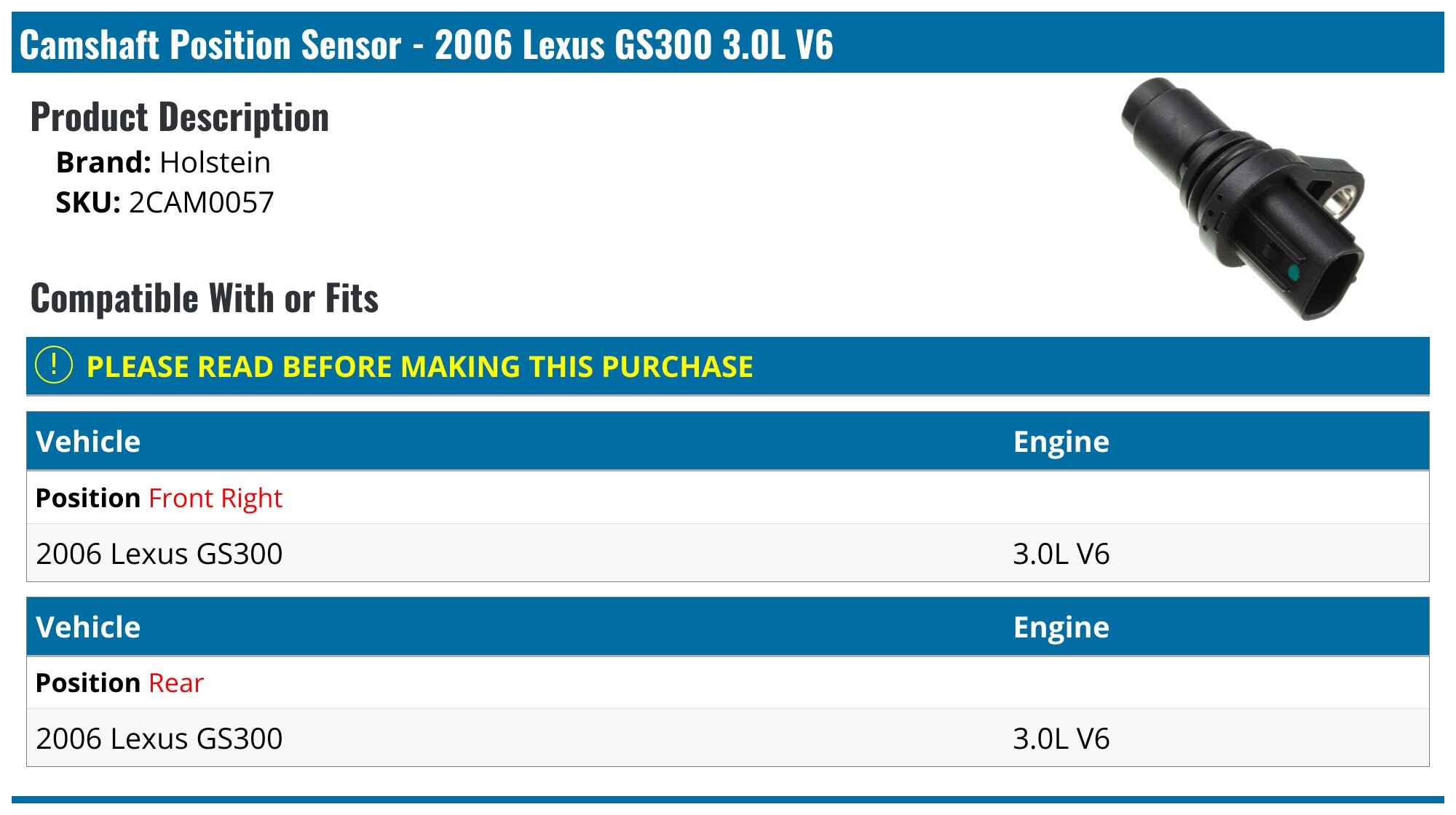1456x815 pixels.
Task: Click the exclamation warning circle icon
Action: pos(54,365)
